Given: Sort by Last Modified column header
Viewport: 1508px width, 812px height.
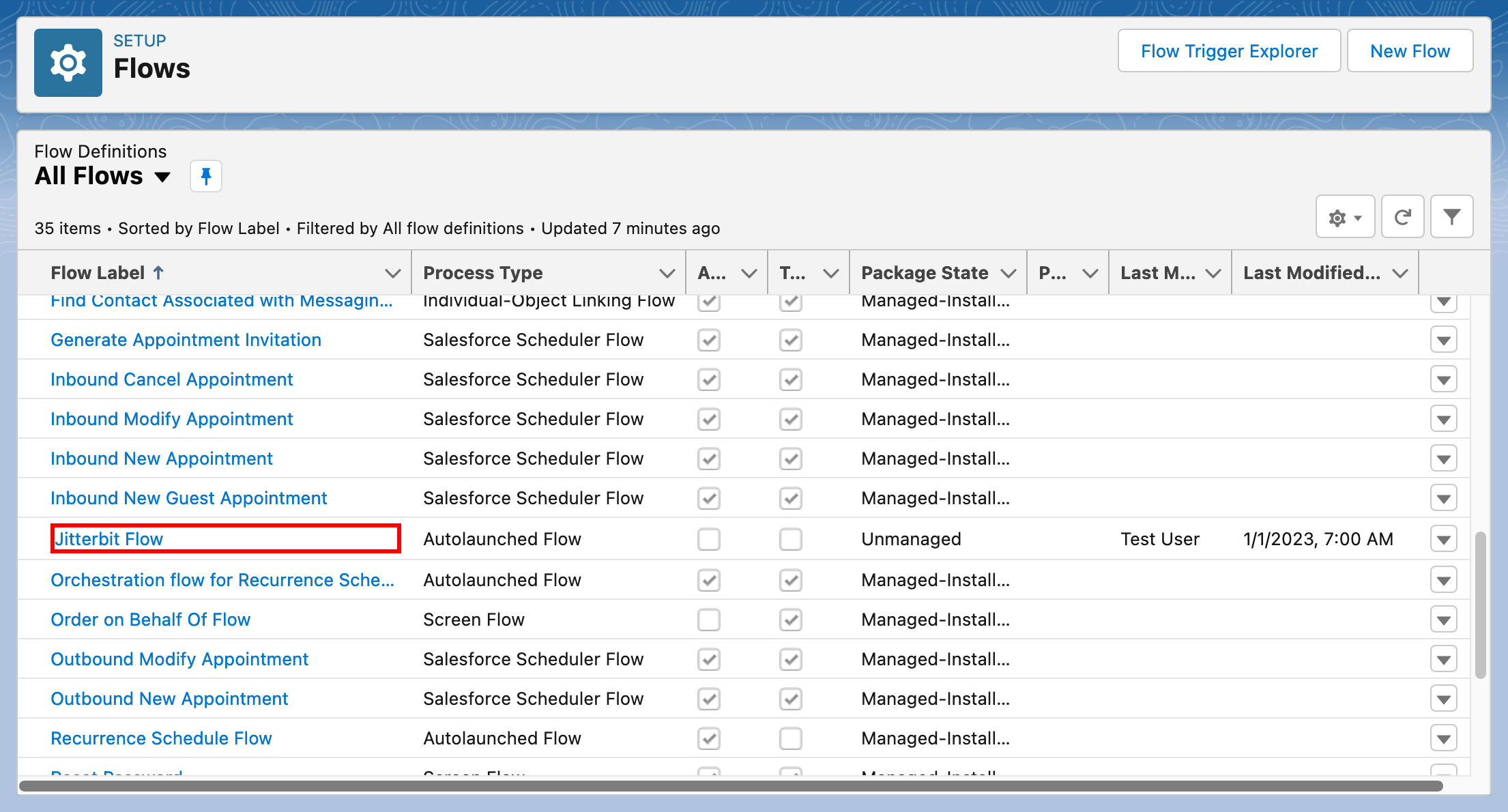Looking at the screenshot, I should tap(1311, 273).
